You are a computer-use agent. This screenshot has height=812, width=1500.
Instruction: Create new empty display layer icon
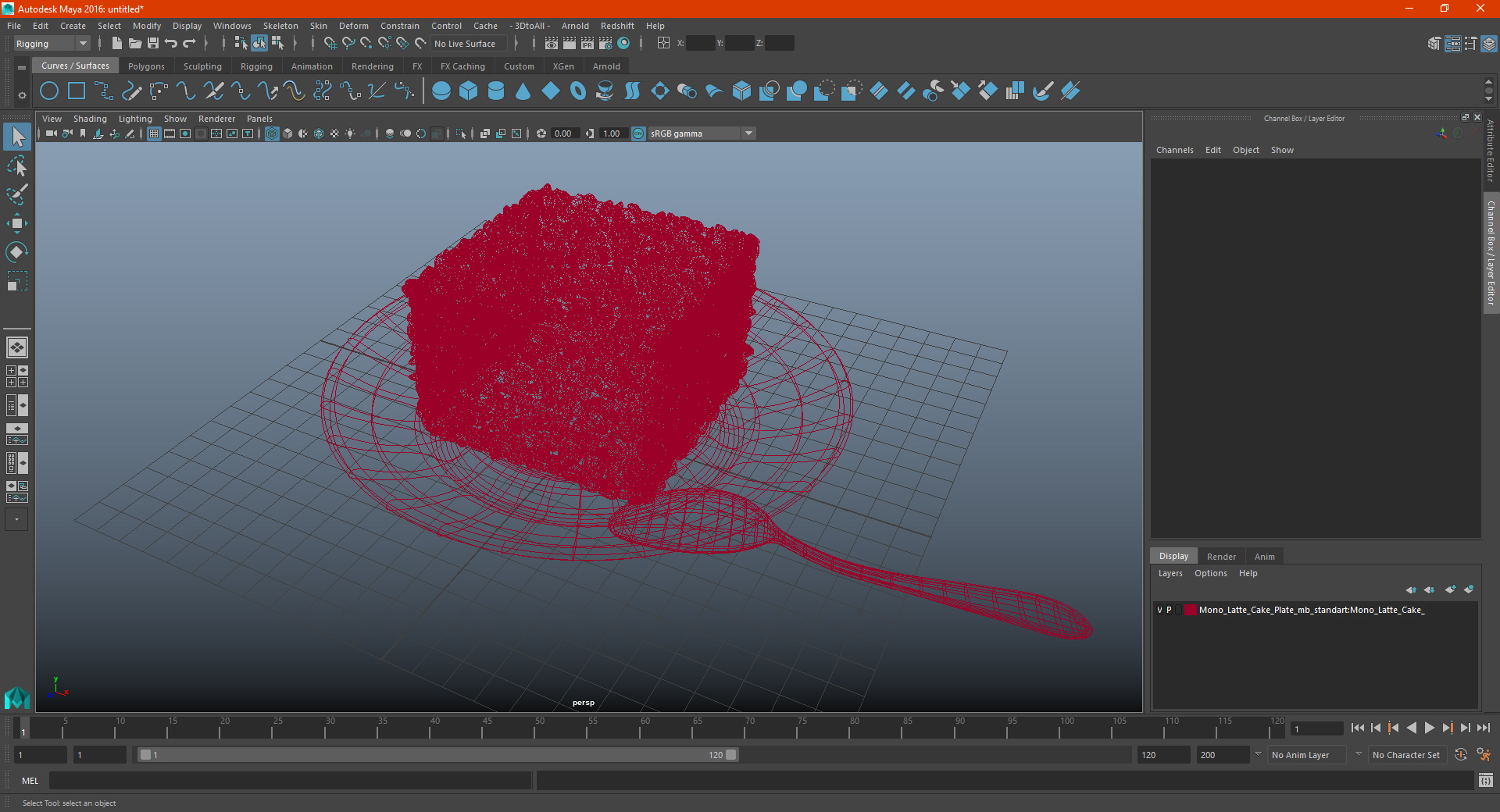1450,589
